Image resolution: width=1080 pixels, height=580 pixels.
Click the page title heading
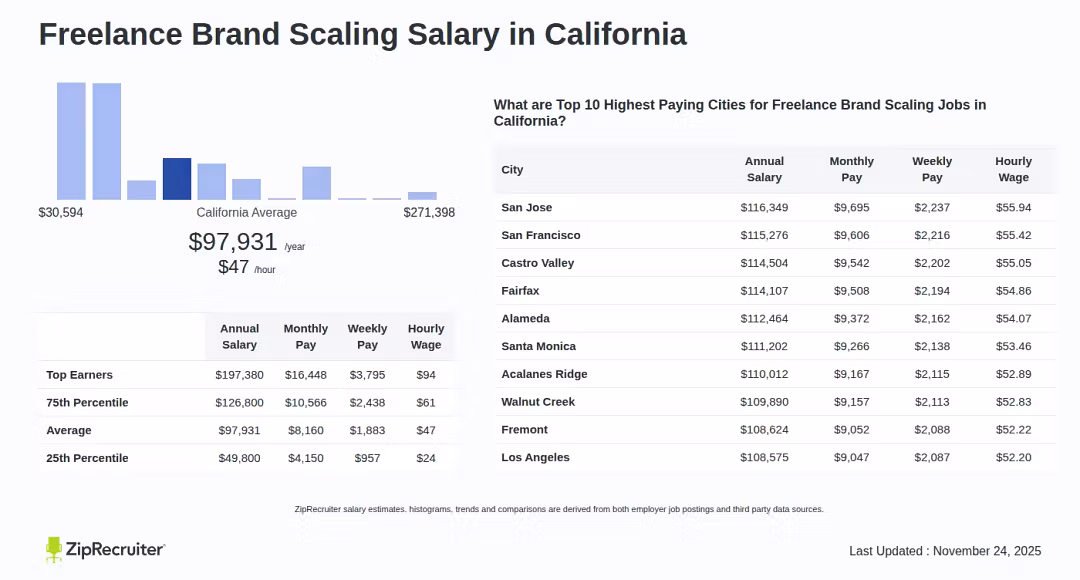[362, 34]
